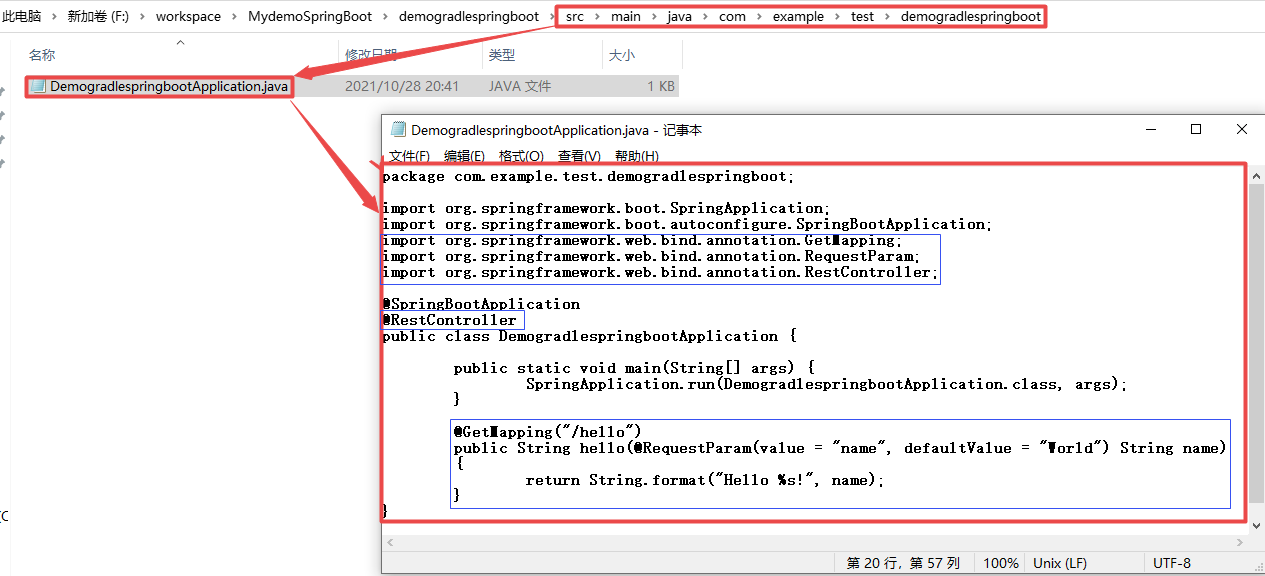Open the 文件(F) menu in Notepad
This screenshot has width=1265, height=576.
pyautogui.click(x=409, y=156)
